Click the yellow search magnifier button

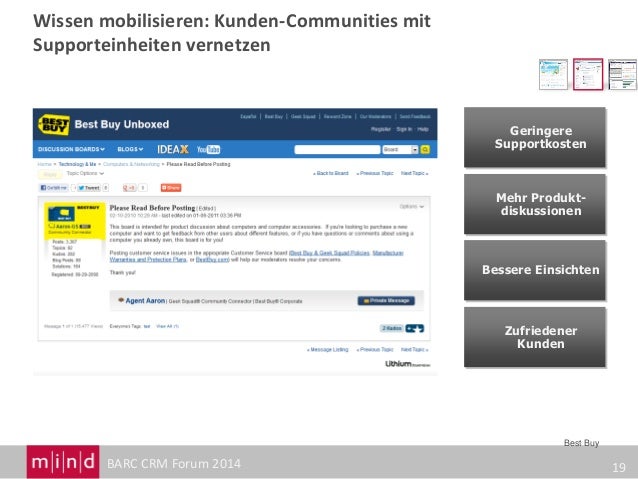(425, 149)
